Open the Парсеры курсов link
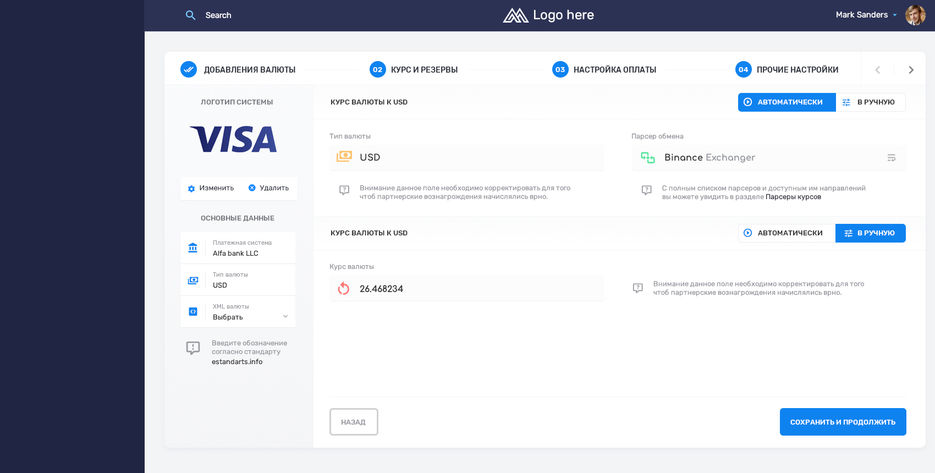The width and height of the screenshot is (935, 473). pyautogui.click(x=793, y=197)
